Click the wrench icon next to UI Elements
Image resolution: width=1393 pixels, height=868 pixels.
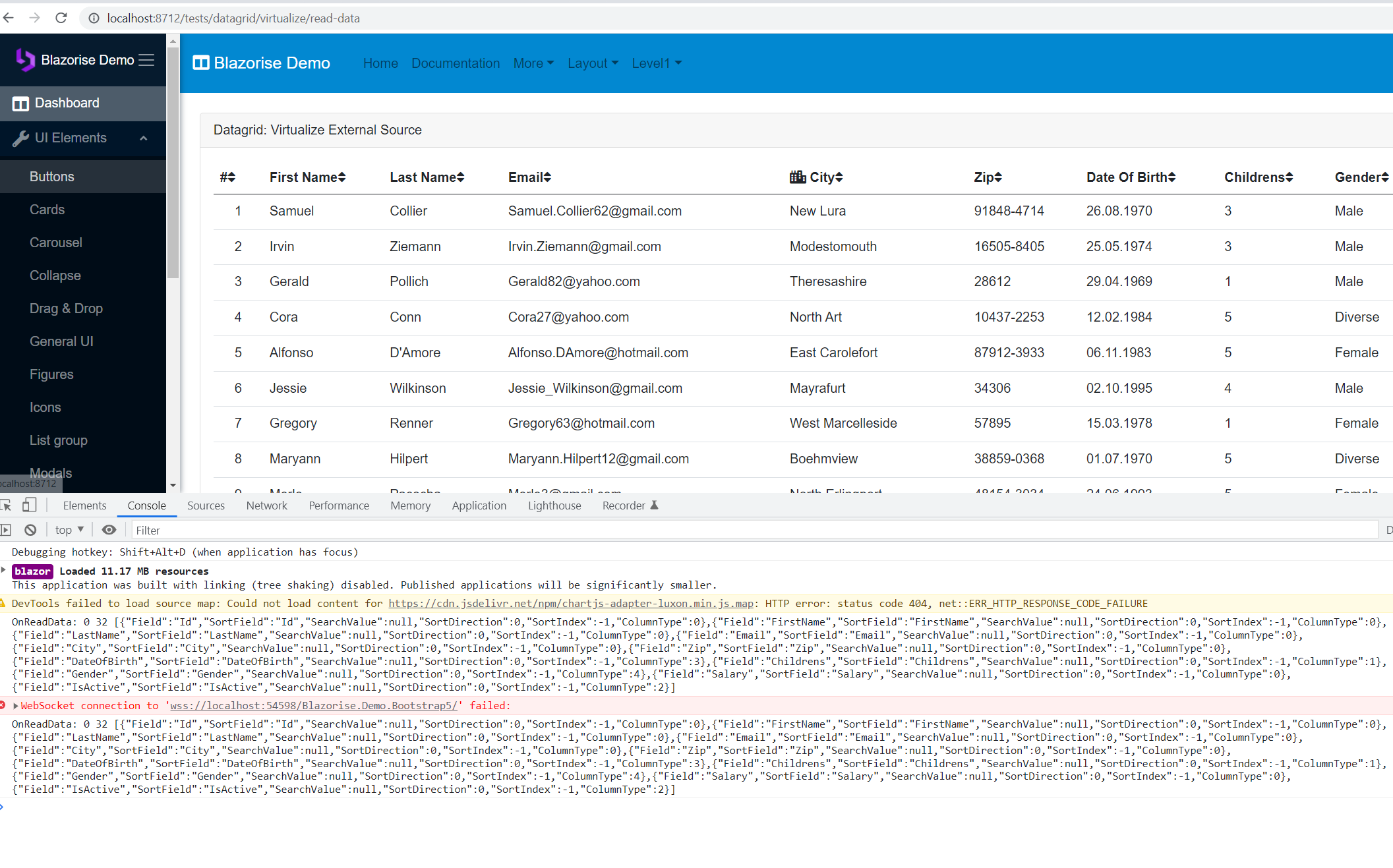point(20,138)
